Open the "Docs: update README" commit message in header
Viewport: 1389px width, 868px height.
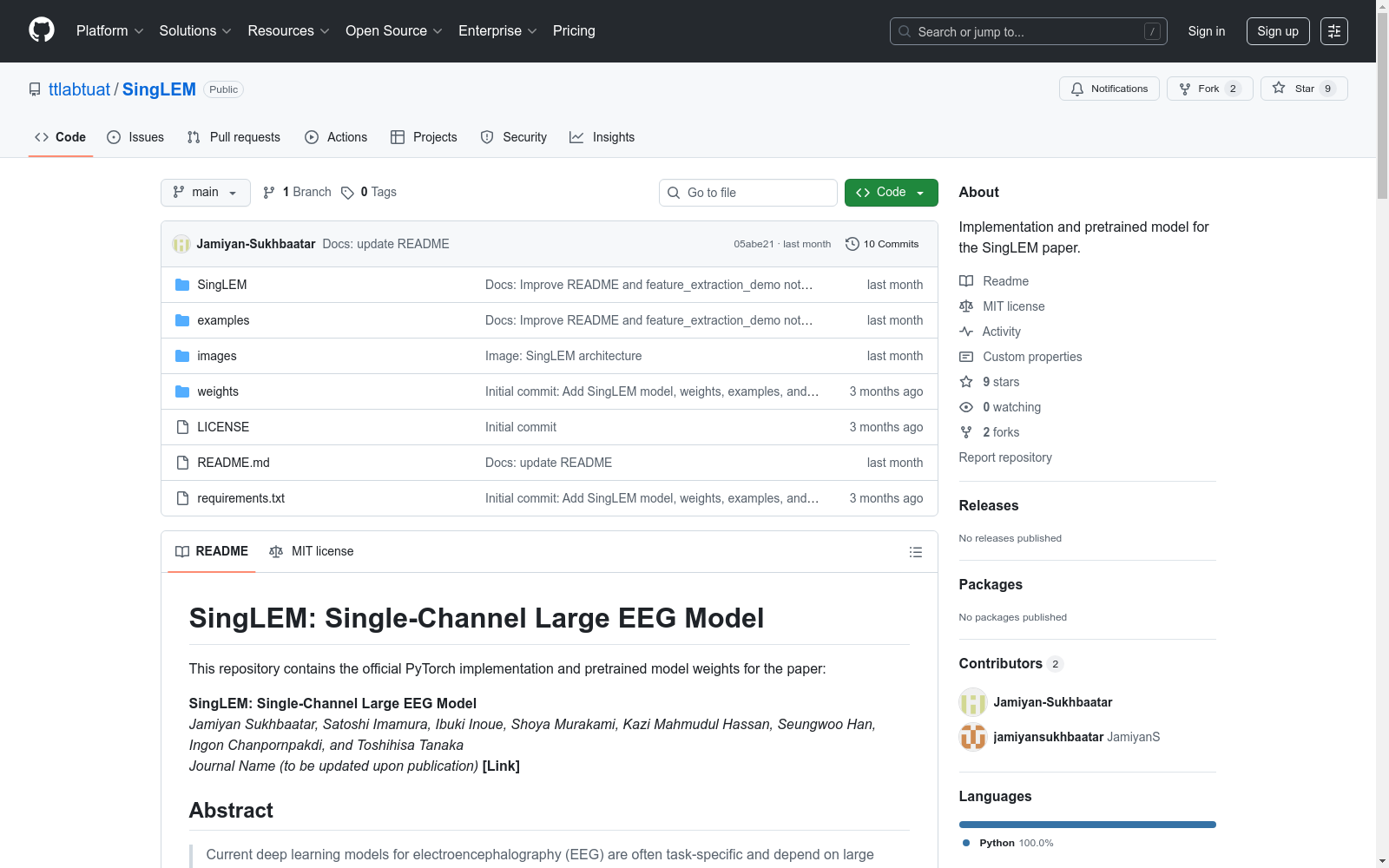click(385, 244)
